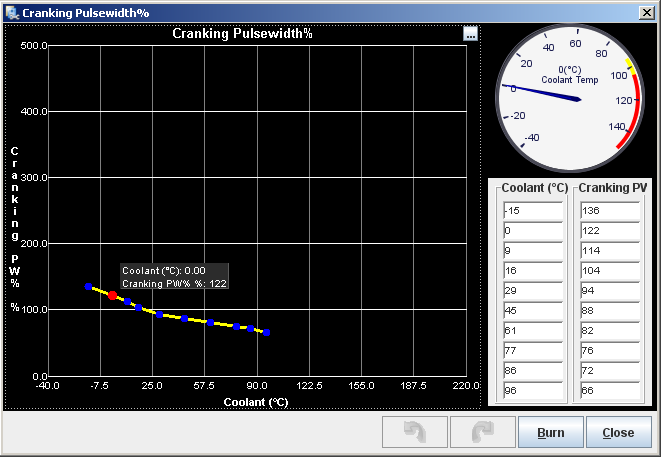The image size is (661, 457).
Task: Click the graph title Cranking Pulsewidth%
Action: [242, 34]
